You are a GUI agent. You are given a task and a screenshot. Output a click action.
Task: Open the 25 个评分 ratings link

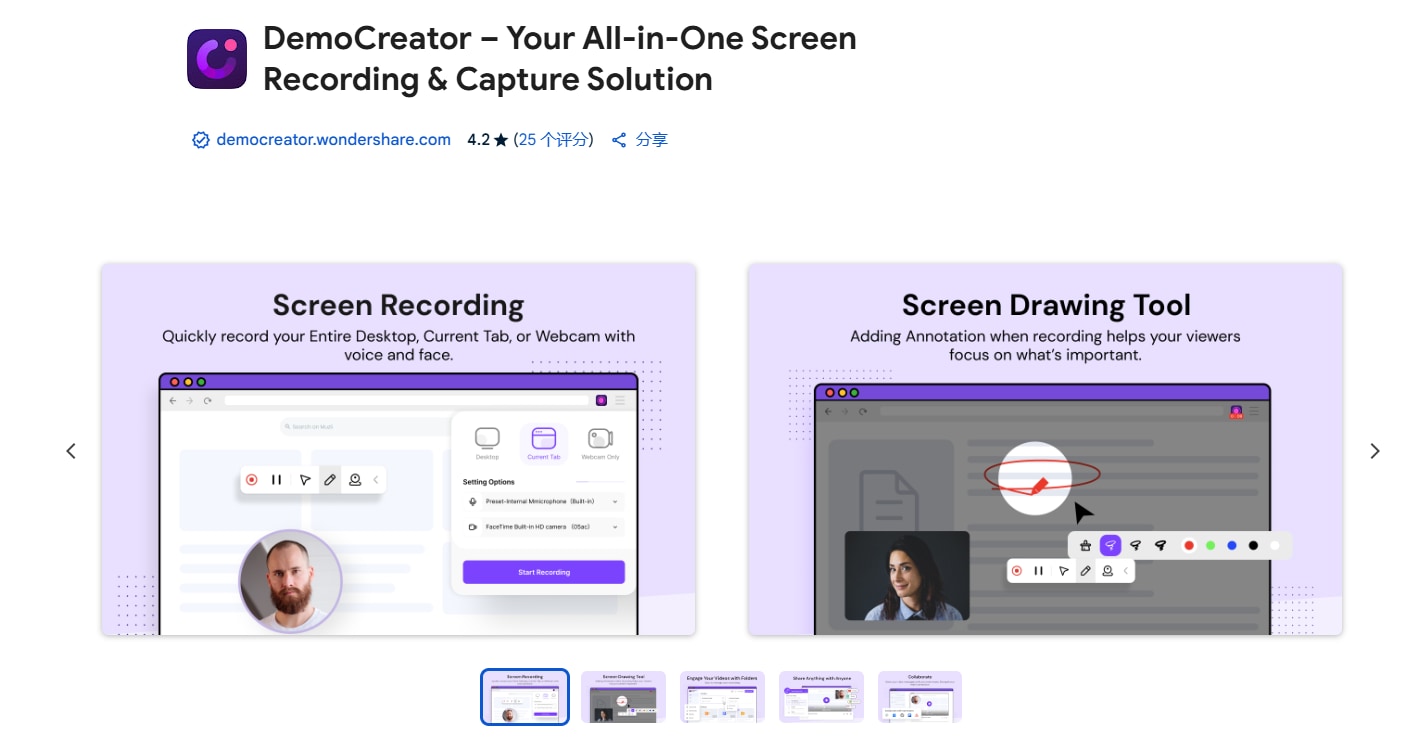click(x=553, y=140)
